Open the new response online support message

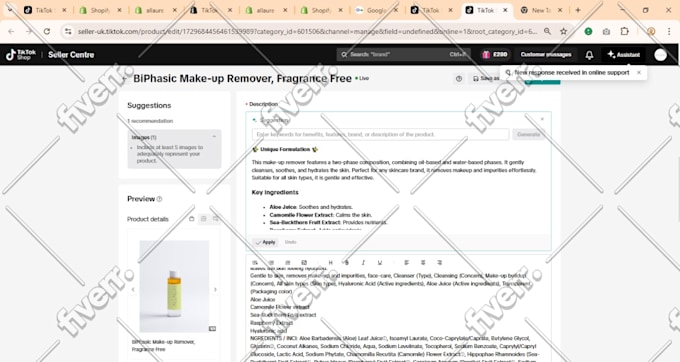click(572, 73)
